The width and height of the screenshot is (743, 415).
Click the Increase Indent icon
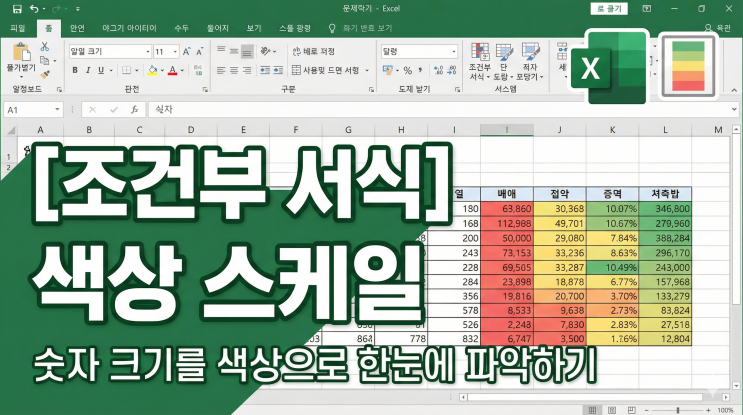coord(278,70)
